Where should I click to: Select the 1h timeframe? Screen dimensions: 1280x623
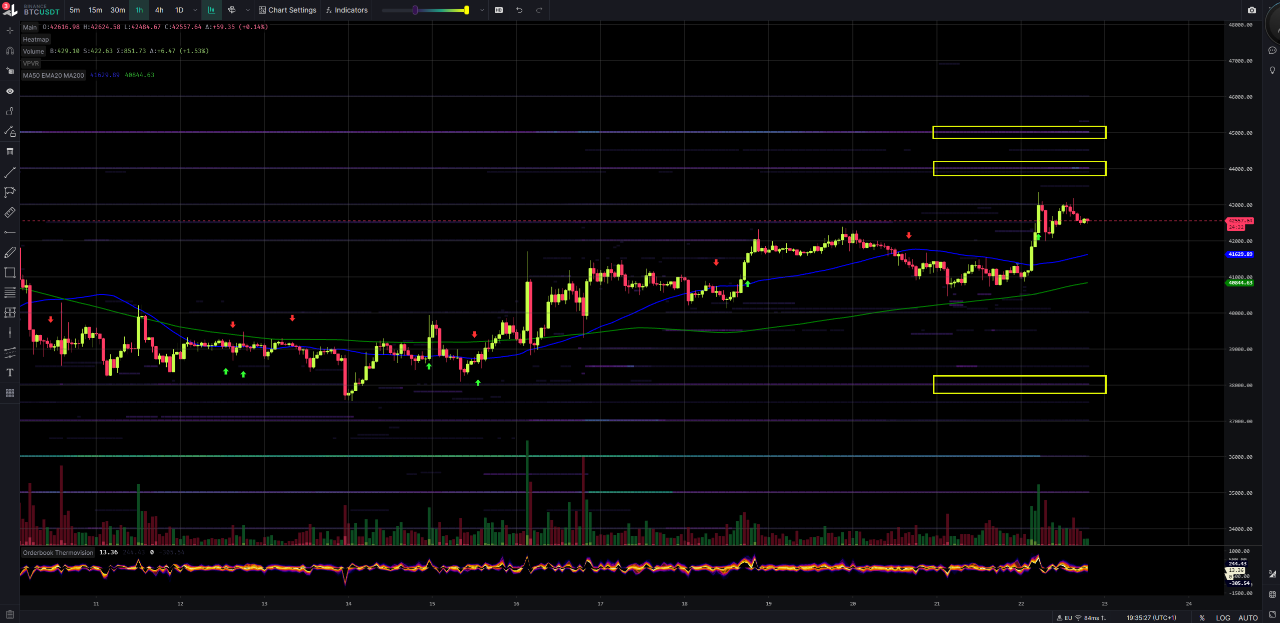pyautogui.click(x=139, y=10)
